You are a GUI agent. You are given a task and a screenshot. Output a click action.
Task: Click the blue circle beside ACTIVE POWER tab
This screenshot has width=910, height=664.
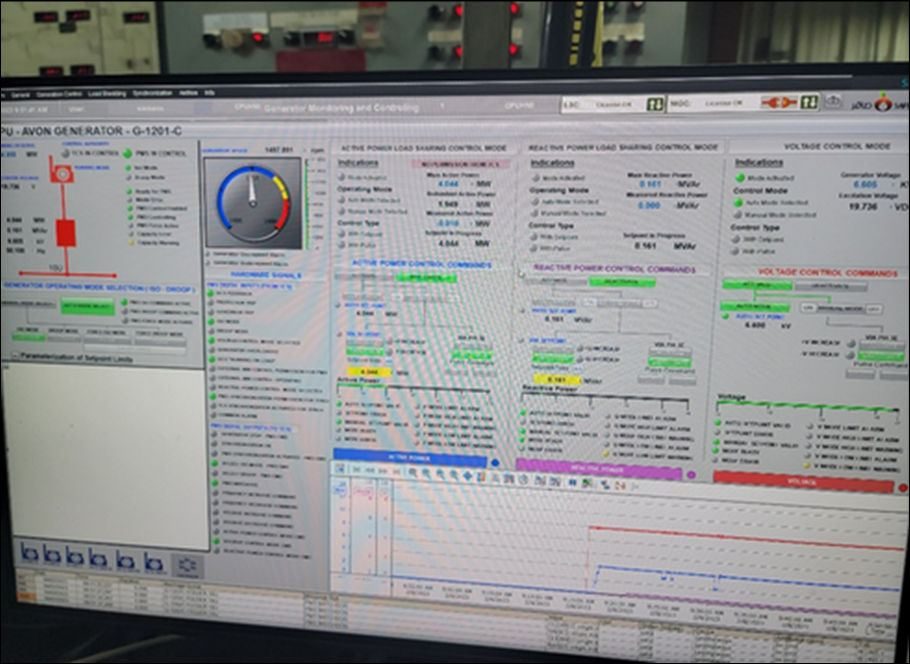495,463
